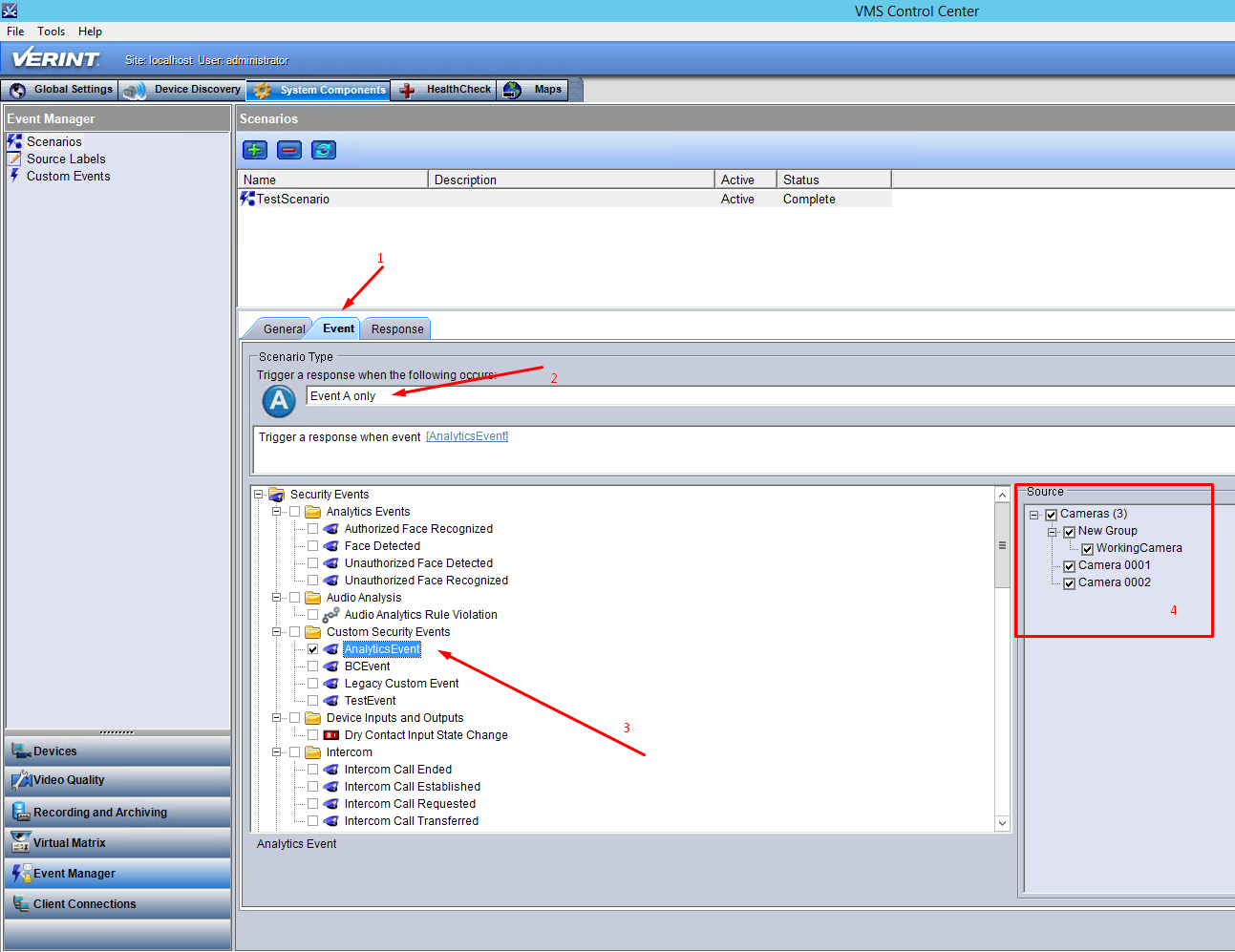
Task: Open the Event A only dropdown
Action: (x=770, y=396)
